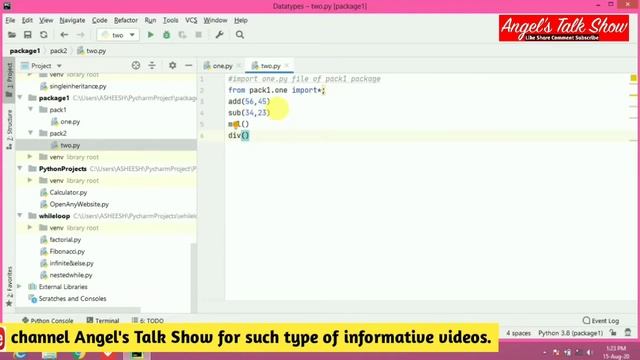The image size is (640, 360).
Task: Close the one.py editor tab
Action: click(239, 66)
